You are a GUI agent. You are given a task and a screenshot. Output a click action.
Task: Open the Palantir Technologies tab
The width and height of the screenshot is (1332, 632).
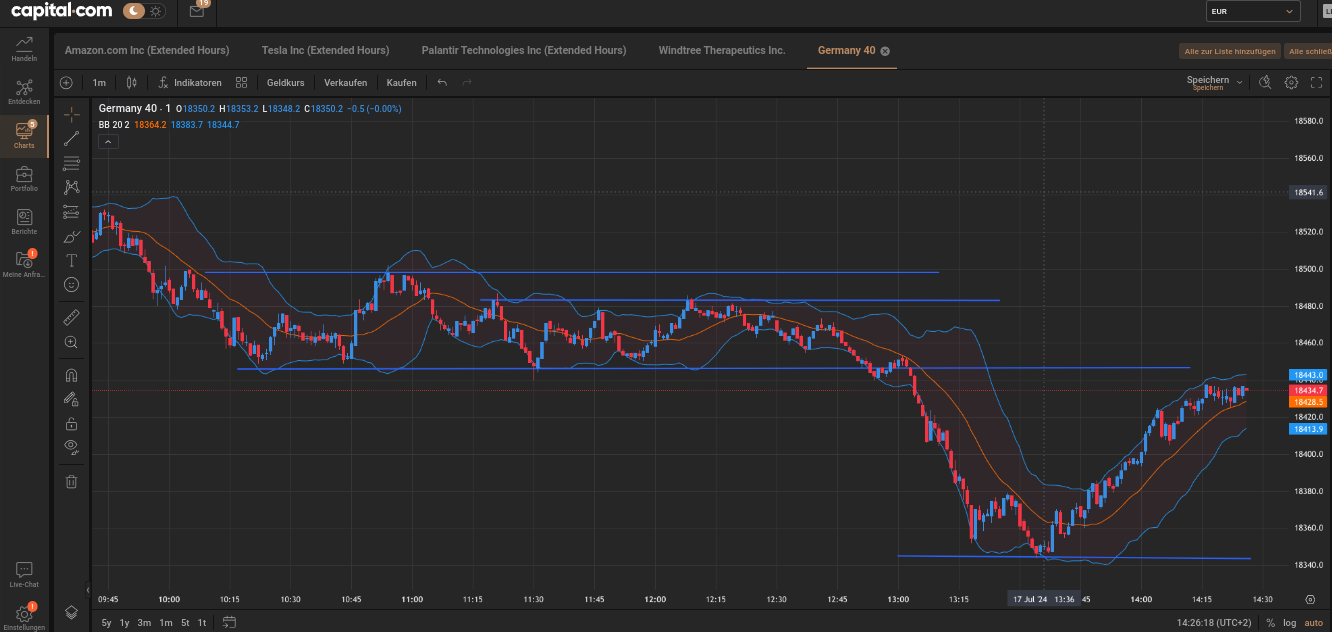[x=523, y=50]
